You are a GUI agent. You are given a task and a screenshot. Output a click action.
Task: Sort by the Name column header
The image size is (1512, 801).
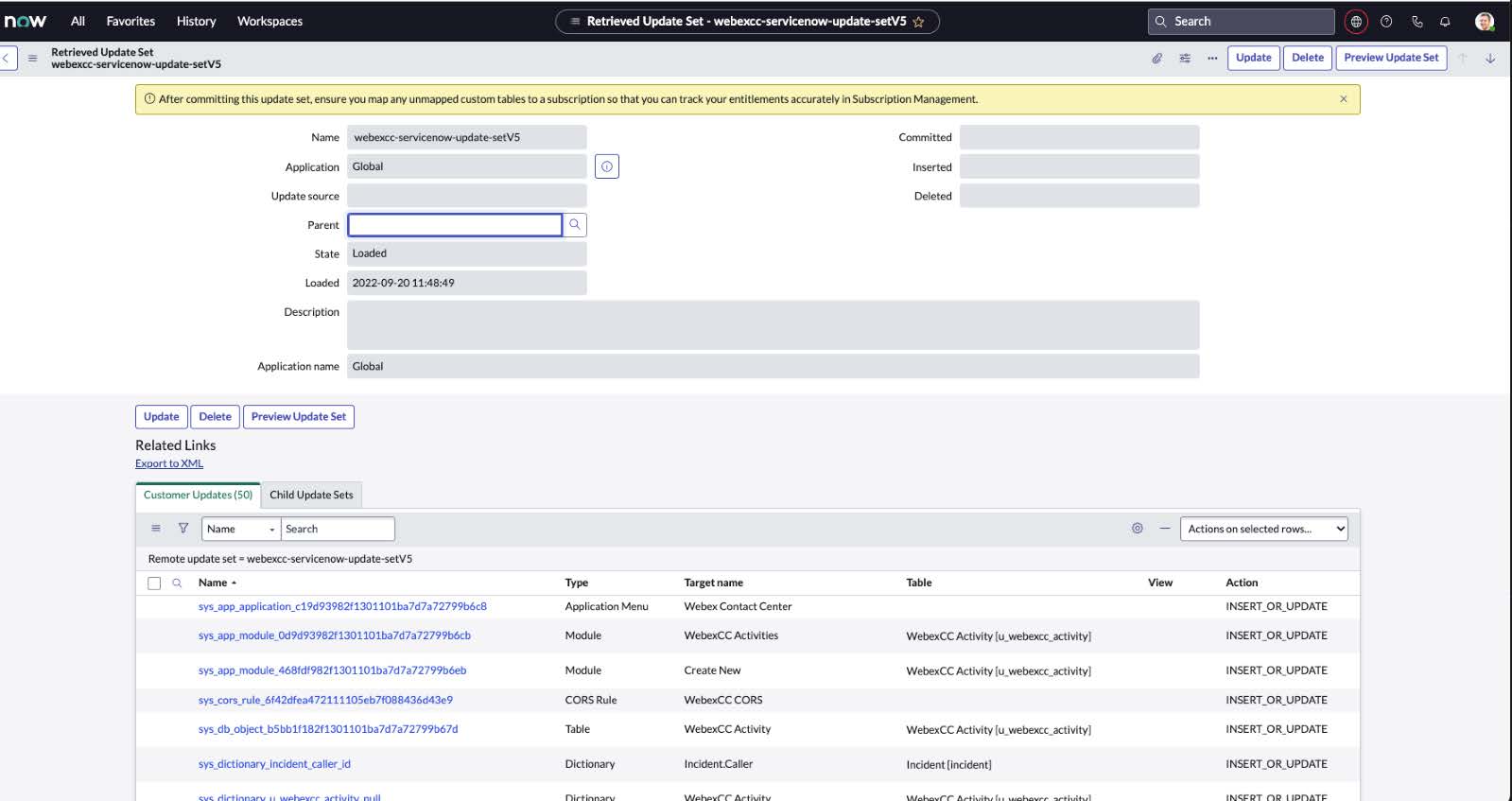click(213, 583)
